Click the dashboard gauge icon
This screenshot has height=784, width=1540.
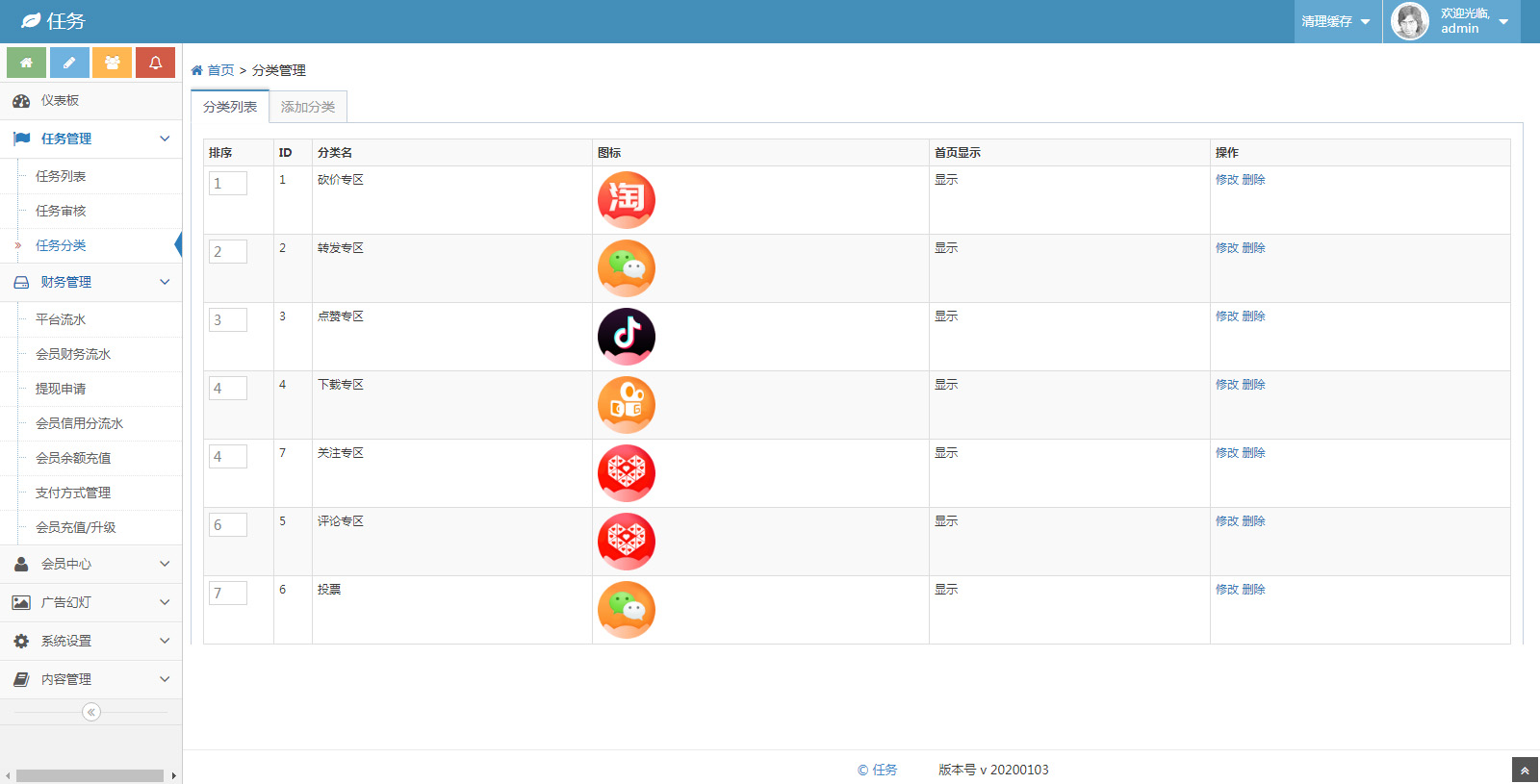(21, 101)
